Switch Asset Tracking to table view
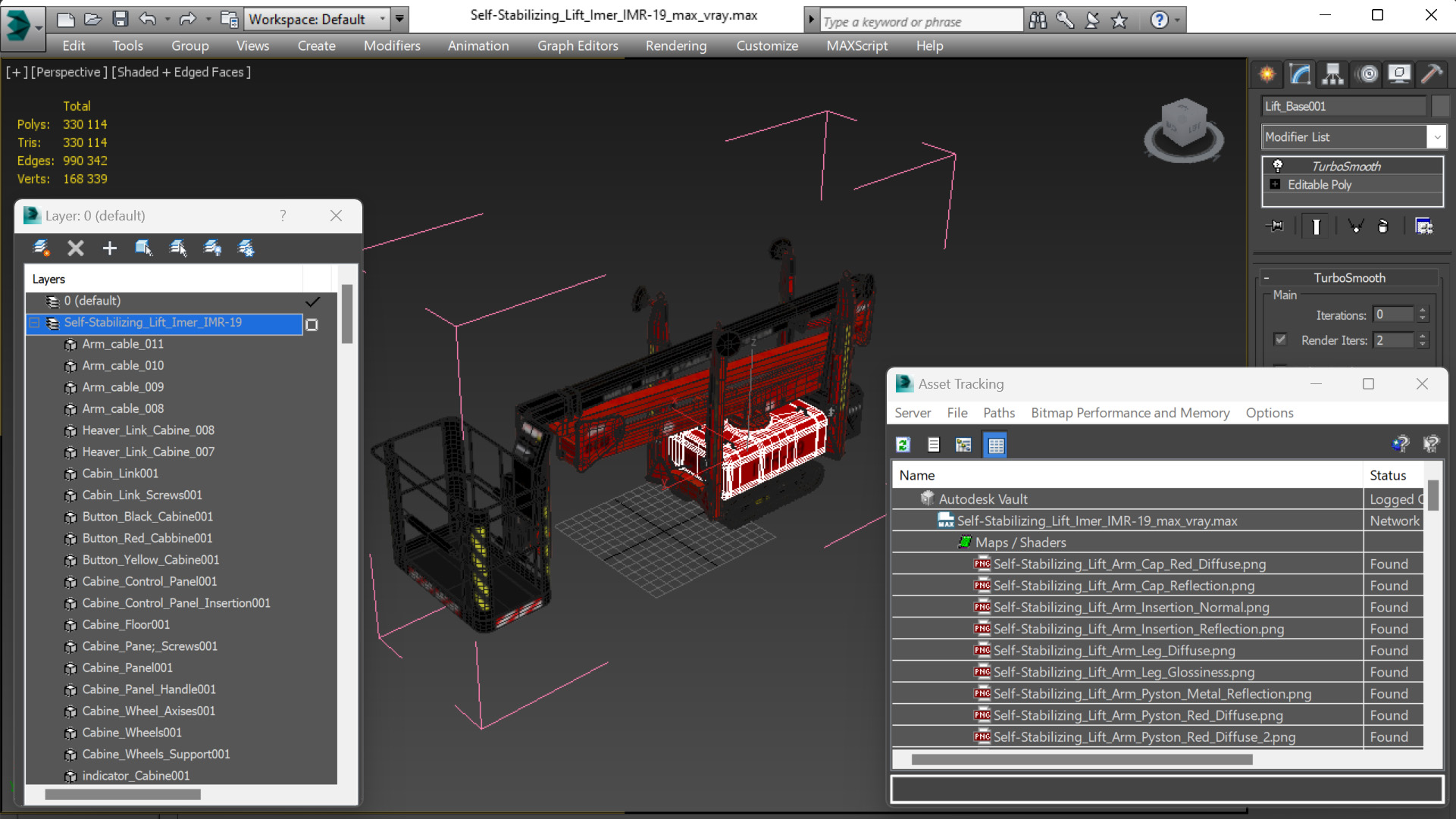Image resolution: width=1456 pixels, height=819 pixels. [996, 445]
